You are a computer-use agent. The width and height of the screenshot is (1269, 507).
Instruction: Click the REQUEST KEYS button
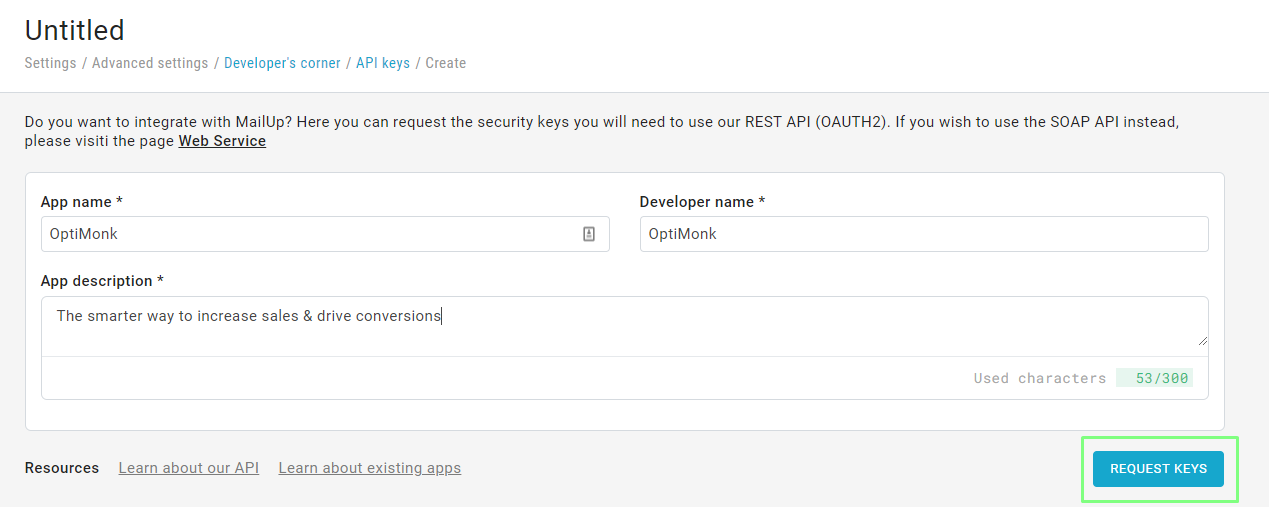(x=1158, y=468)
